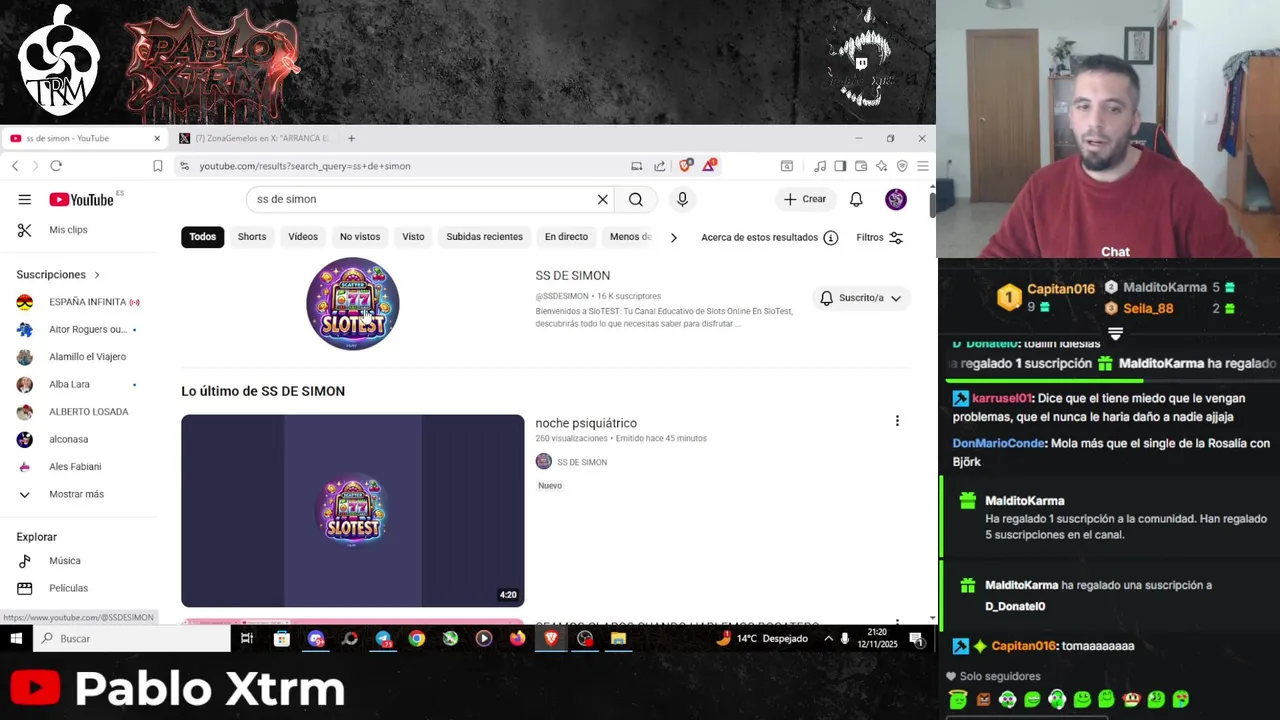1280x720 pixels.
Task: Open the Windows Start menu
Action: click(16, 638)
